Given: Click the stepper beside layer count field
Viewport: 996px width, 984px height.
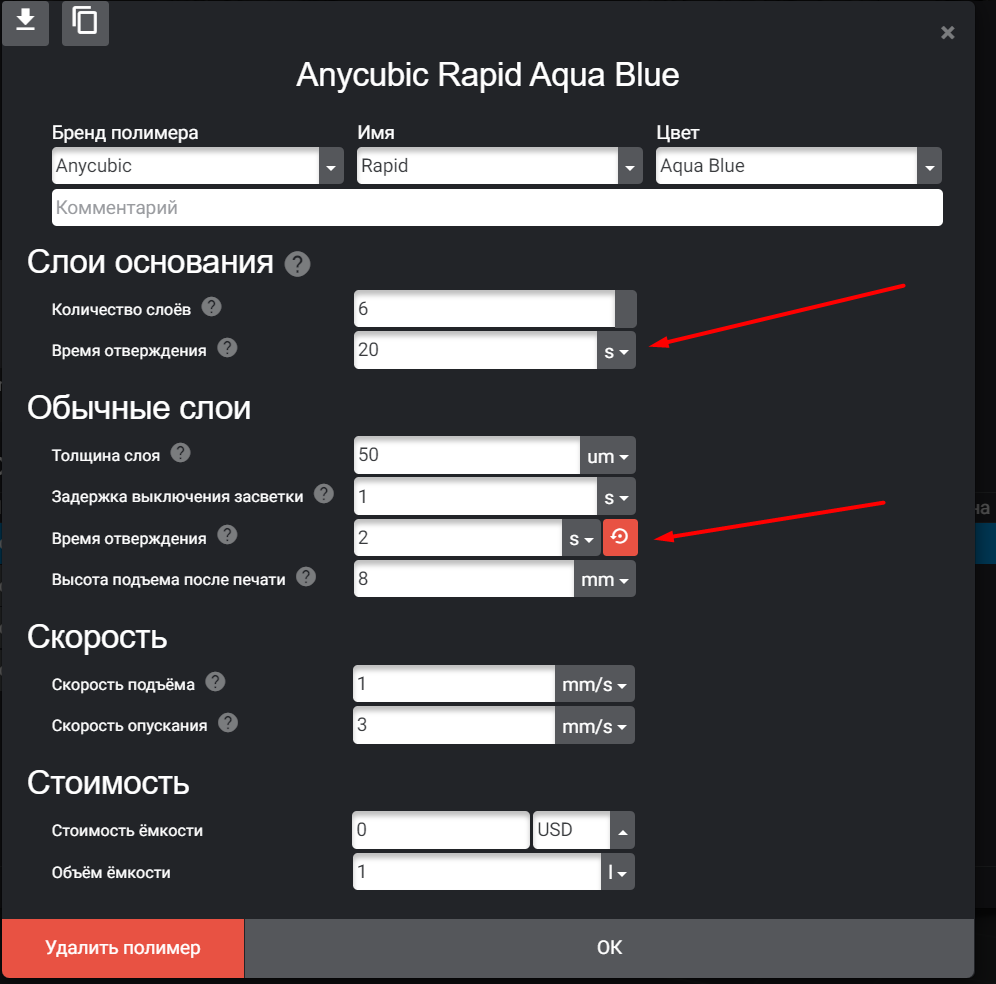Looking at the screenshot, I should [626, 309].
